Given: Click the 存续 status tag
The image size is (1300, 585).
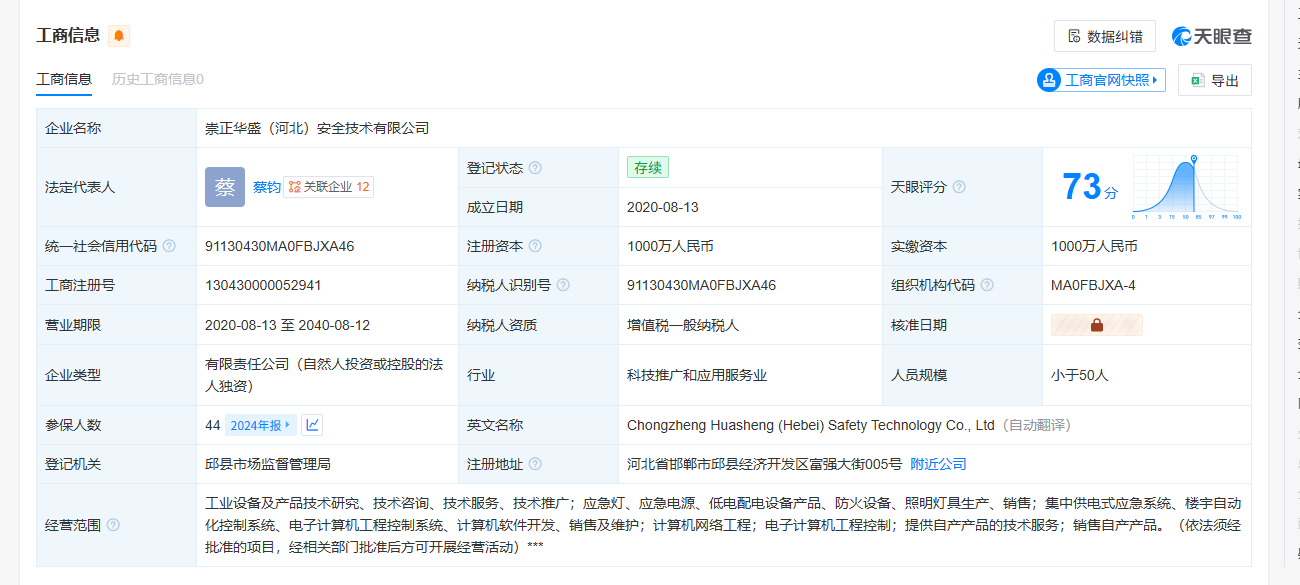Looking at the screenshot, I should tap(648, 167).
